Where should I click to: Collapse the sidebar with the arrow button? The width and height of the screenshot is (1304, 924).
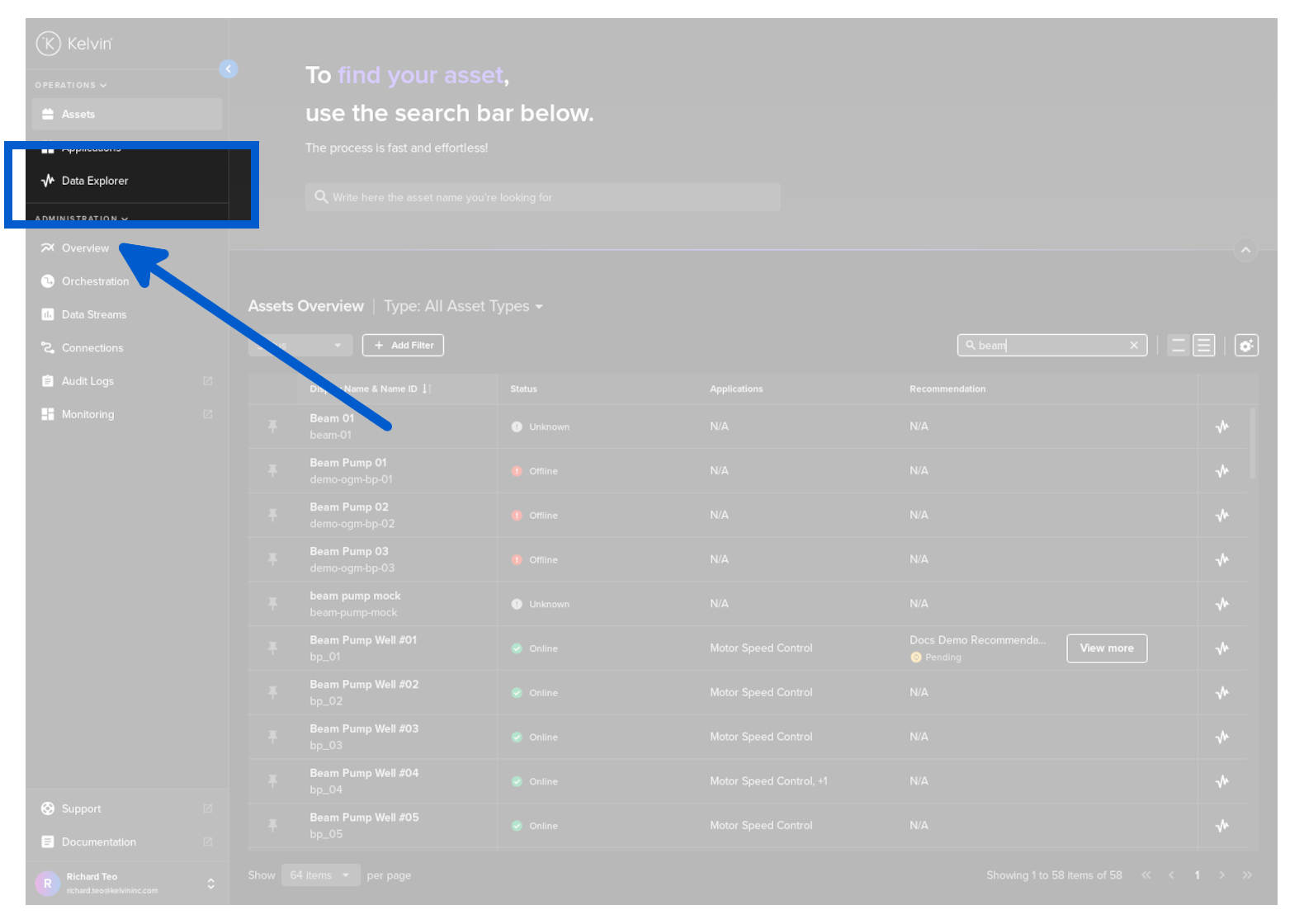[x=229, y=69]
